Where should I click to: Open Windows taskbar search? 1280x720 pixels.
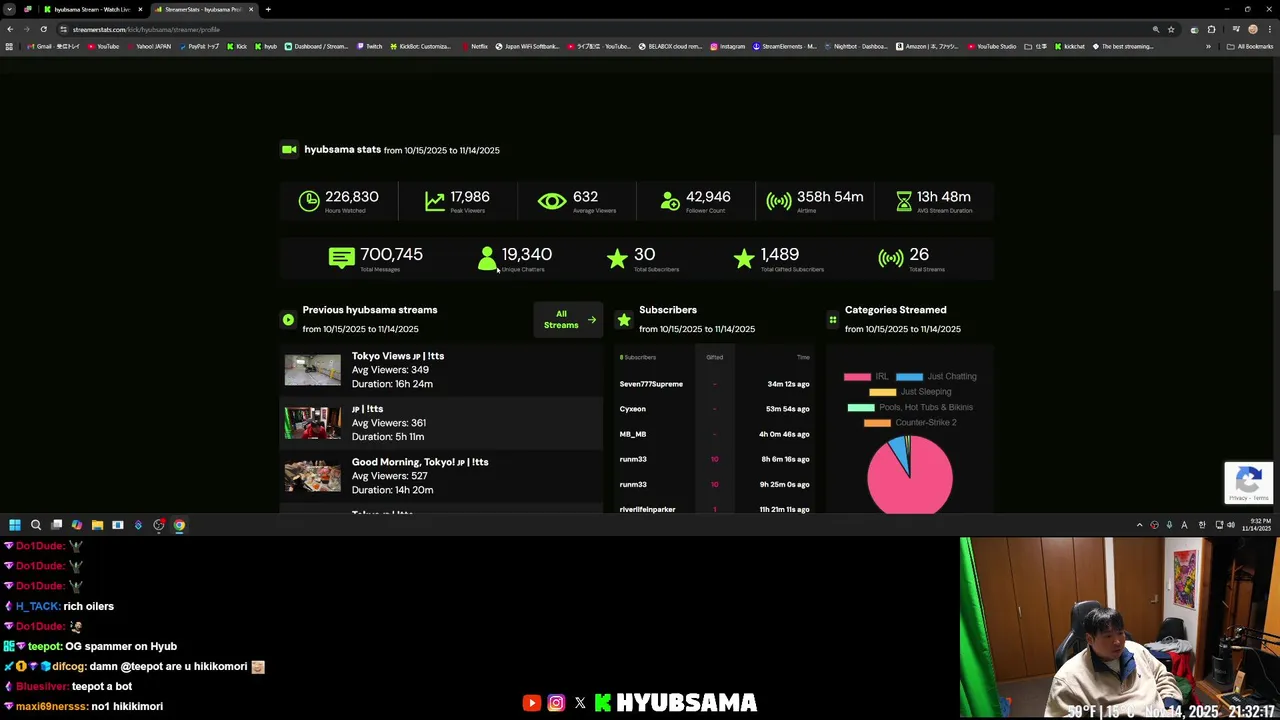pyautogui.click(x=36, y=525)
